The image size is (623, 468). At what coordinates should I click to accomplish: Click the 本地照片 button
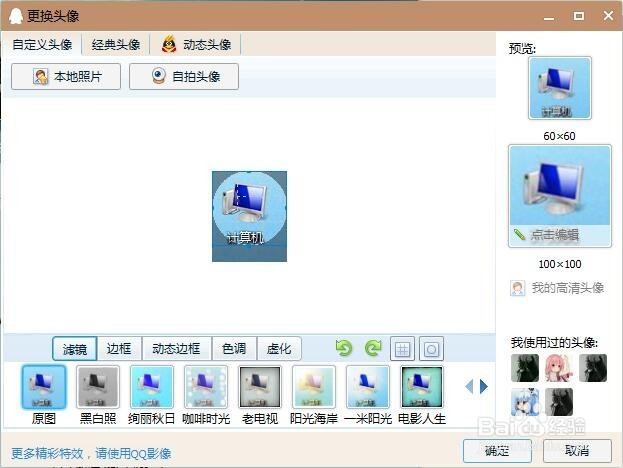pyautogui.click(x=66, y=76)
